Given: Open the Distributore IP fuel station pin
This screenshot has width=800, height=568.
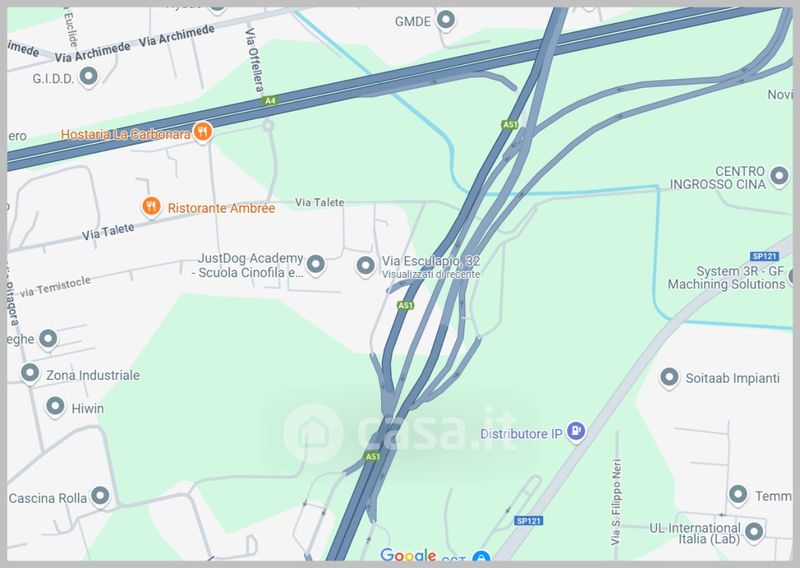Looking at the screenshot, I should [x=576, y=431].
